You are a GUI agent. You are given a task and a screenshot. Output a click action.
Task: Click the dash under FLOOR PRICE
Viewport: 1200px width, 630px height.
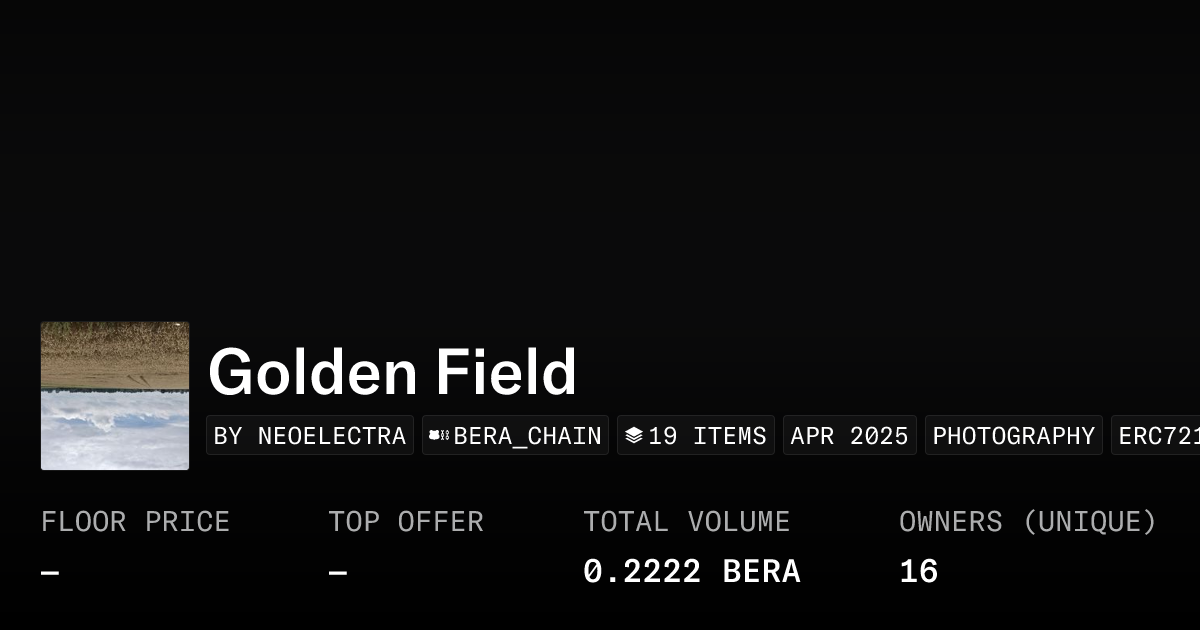tap(49, 570)
